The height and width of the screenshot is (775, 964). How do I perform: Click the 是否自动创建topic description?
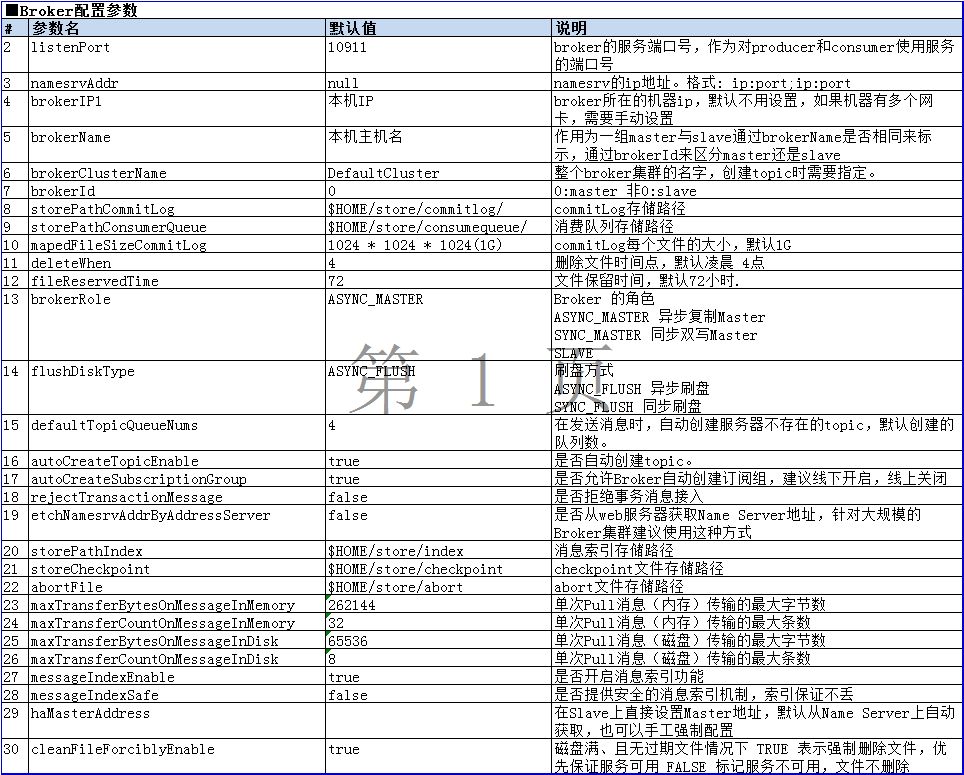click(757, 460)
